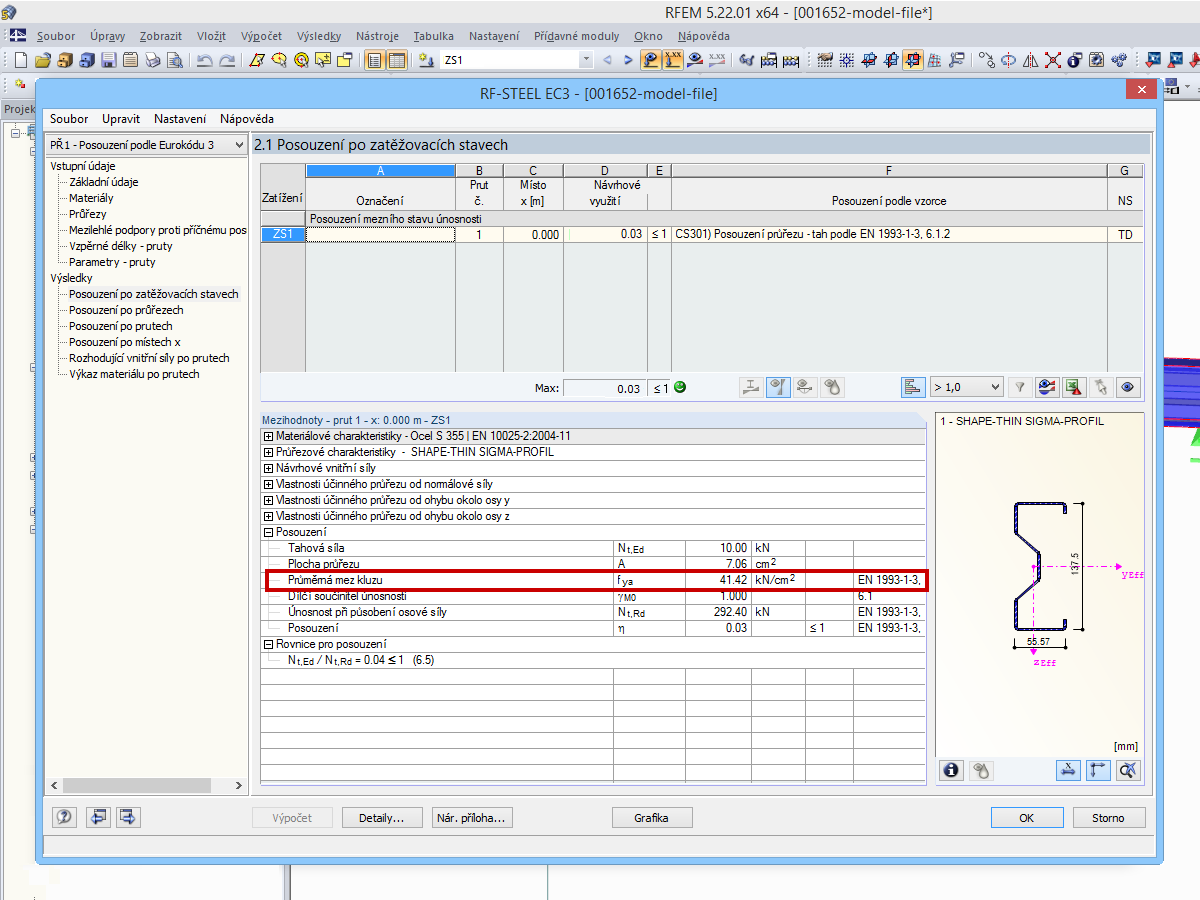This screenshot has height=900, width=1200.
Task: Select Průměrná mez kluzu result row
Action: [595, 580]
